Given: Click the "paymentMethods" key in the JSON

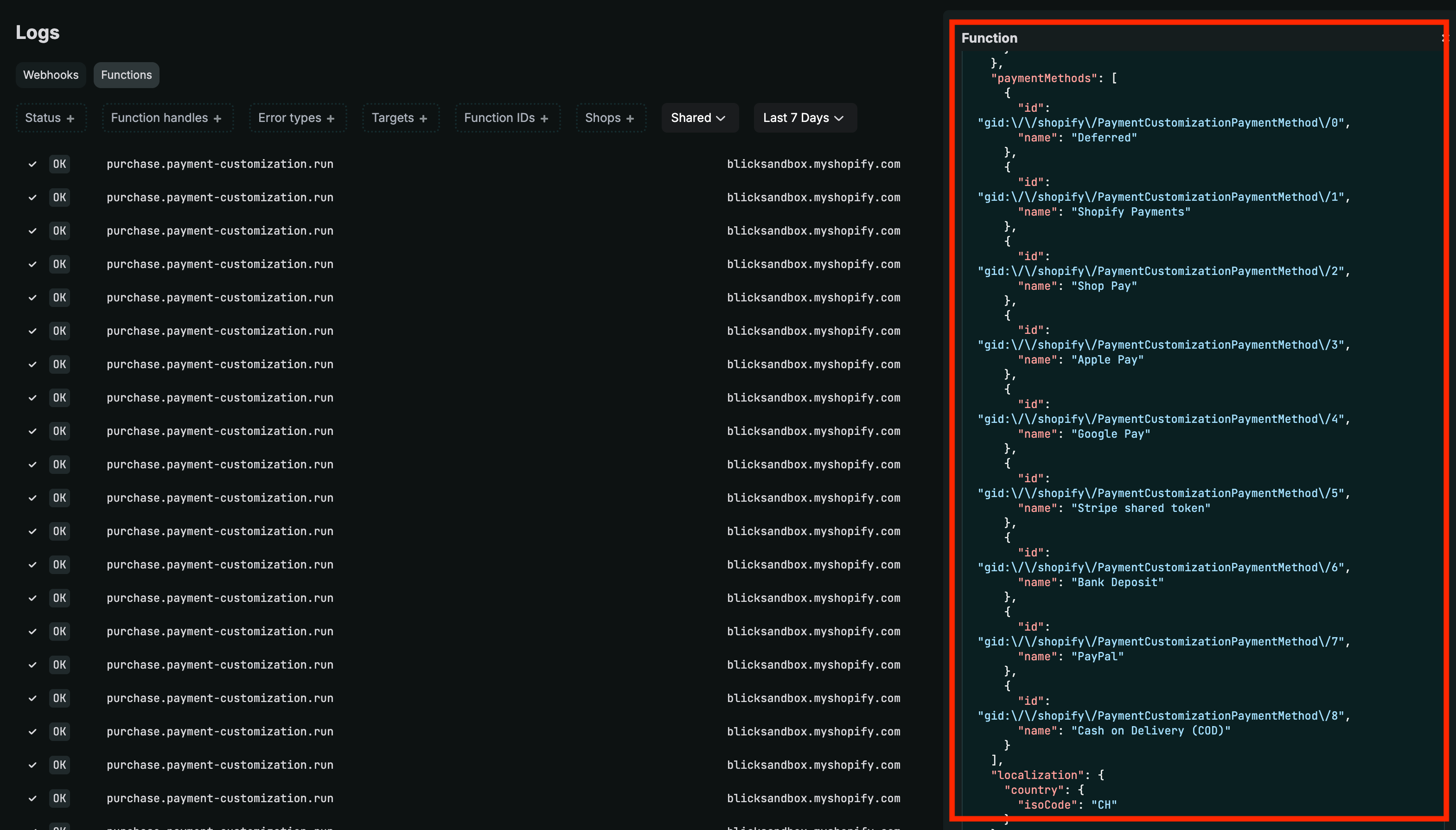Looking at the screenshot, I should [1044, 78].
